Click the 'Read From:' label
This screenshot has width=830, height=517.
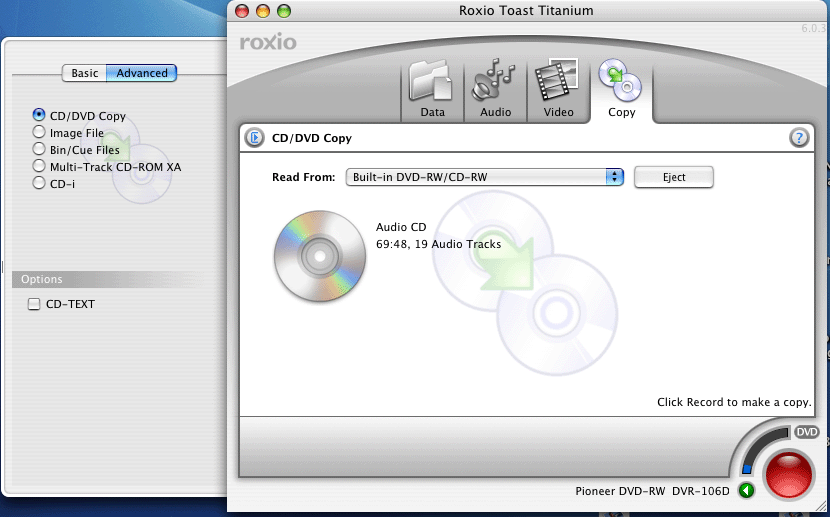click(303, 177)
